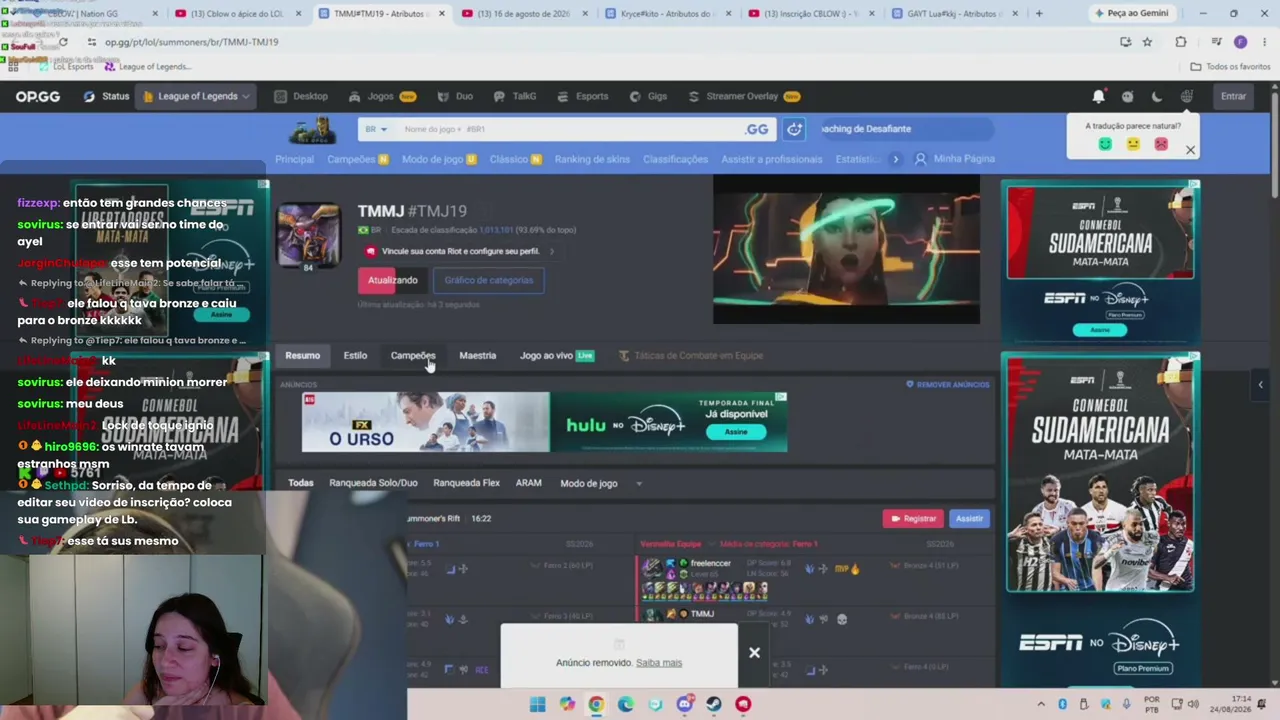This screenshot has height=720, width=1280.
Task: Go to the Duo section
Action: point(455,96)
